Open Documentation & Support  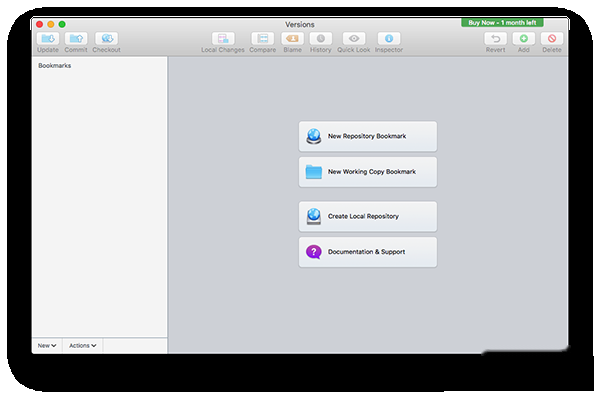pyautogui.click(x=368, y=252)
